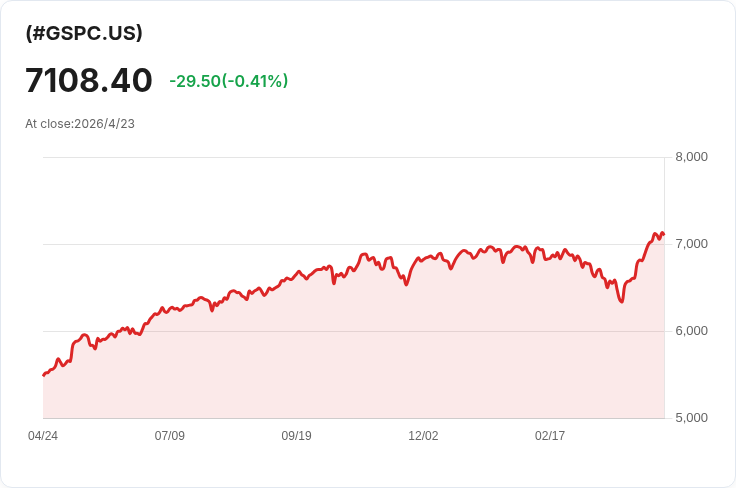The width and height of the screenshot is (736, 488).
Task: Click the line's dip just left of 12/02
Action: tap(406, 284)
